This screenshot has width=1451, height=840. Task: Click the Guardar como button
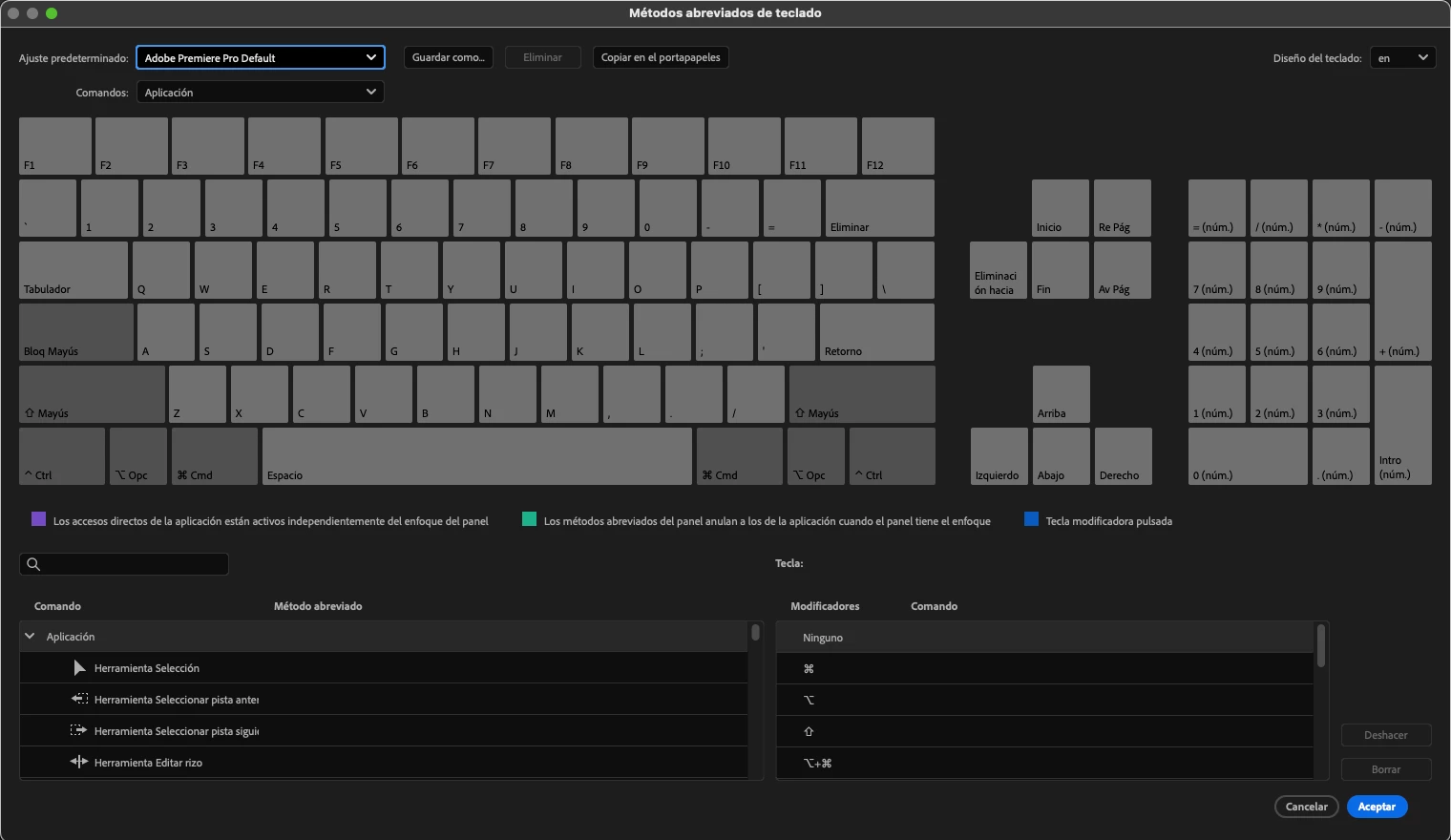click(x=449, y=57)
